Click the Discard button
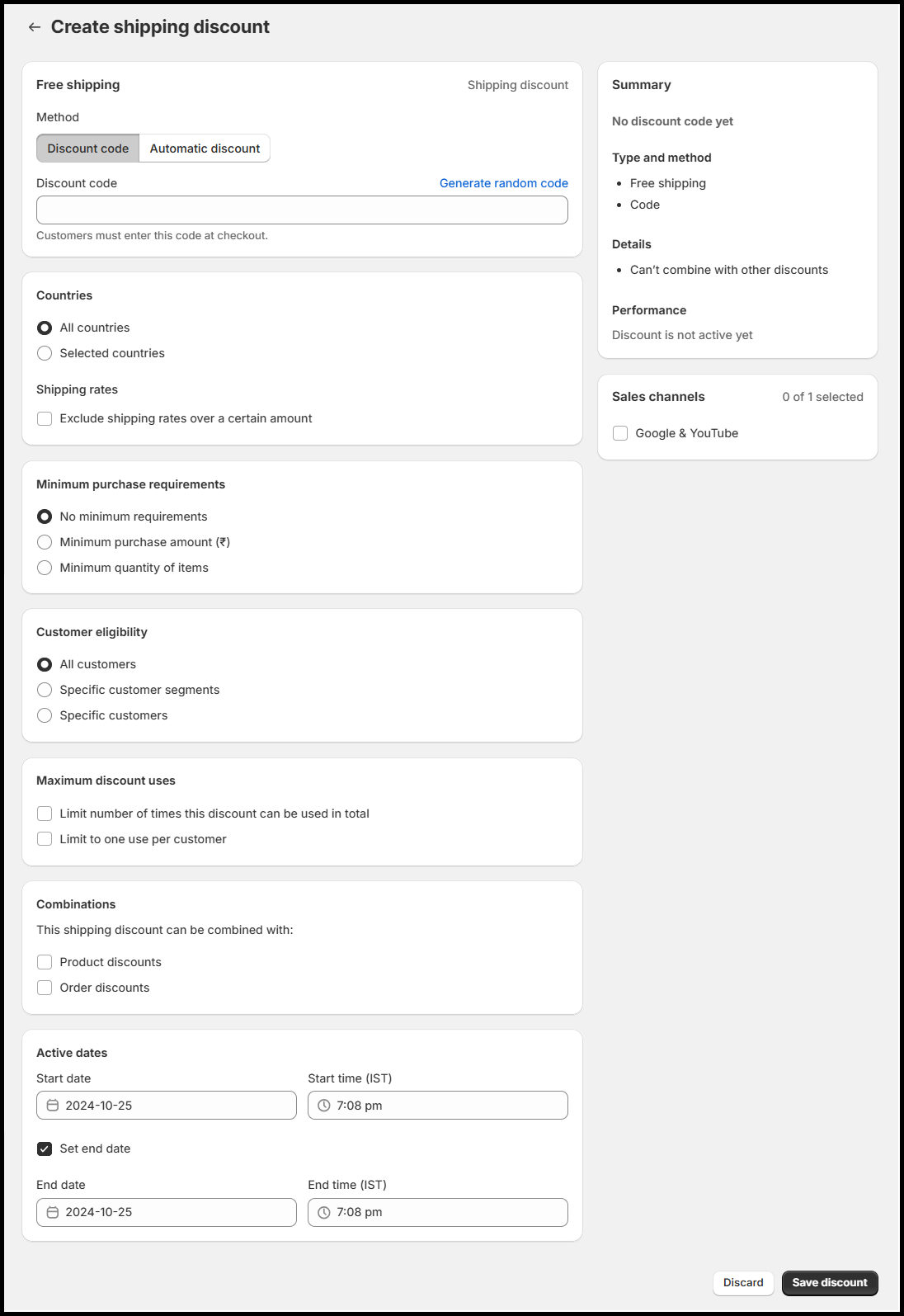Image resolution: width=904 pixels, height=1316 pixels. click(743, 1282)
